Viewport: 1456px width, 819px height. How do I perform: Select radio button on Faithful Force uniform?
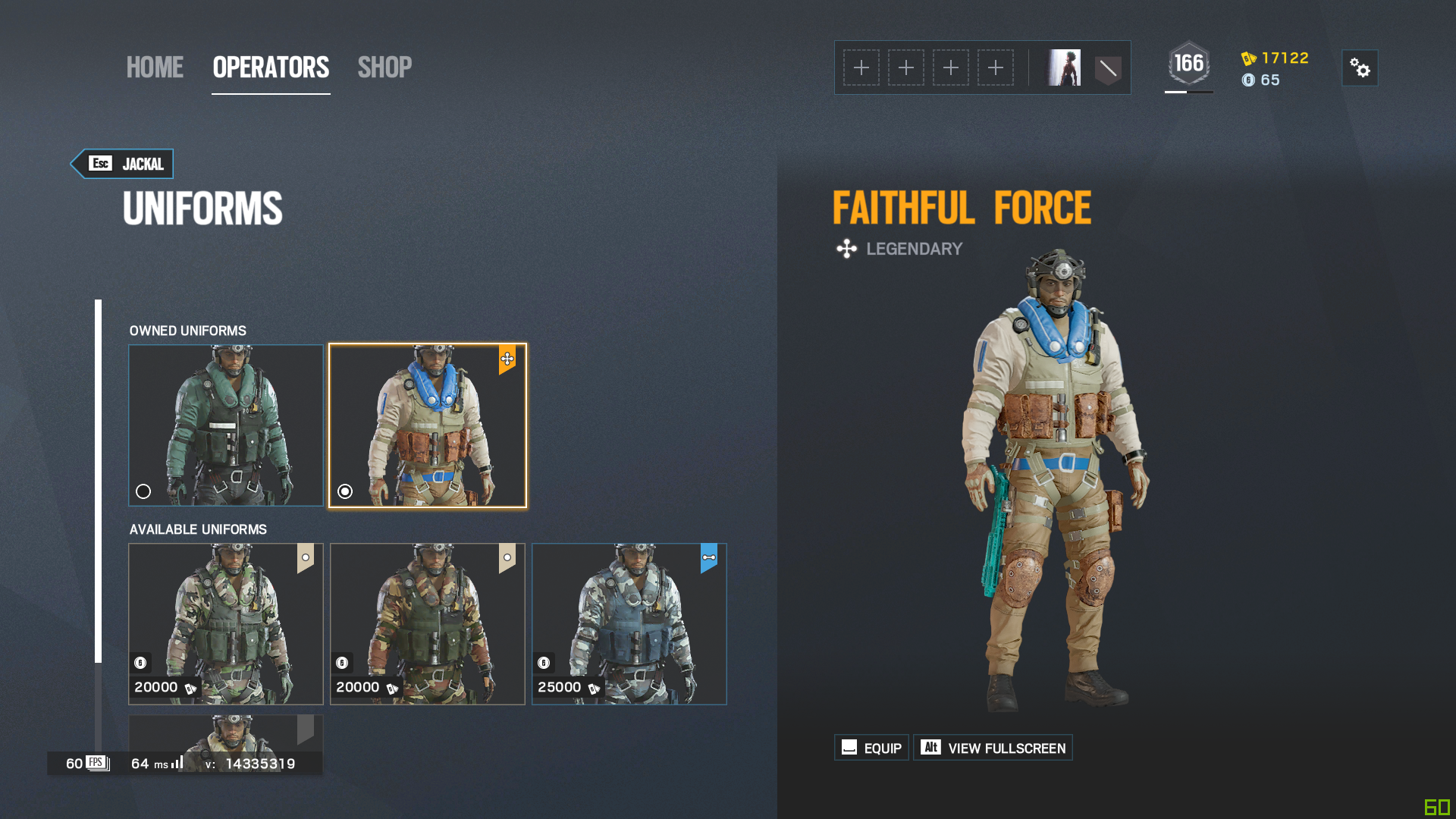pos(345,491)
